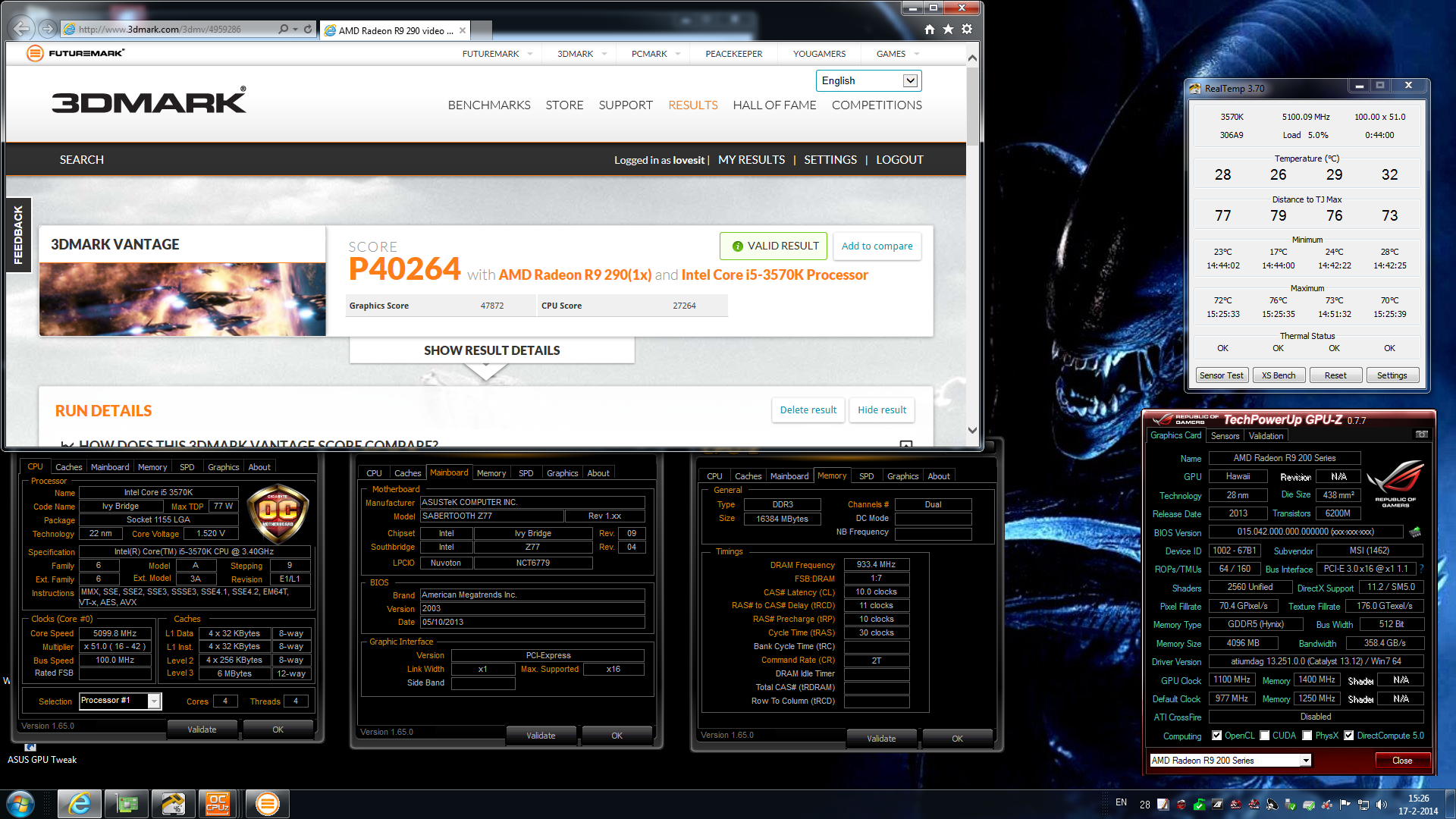Screen dimensions: 1456x819
Task: Click the Add to compare button
Action: click(877, 246)
